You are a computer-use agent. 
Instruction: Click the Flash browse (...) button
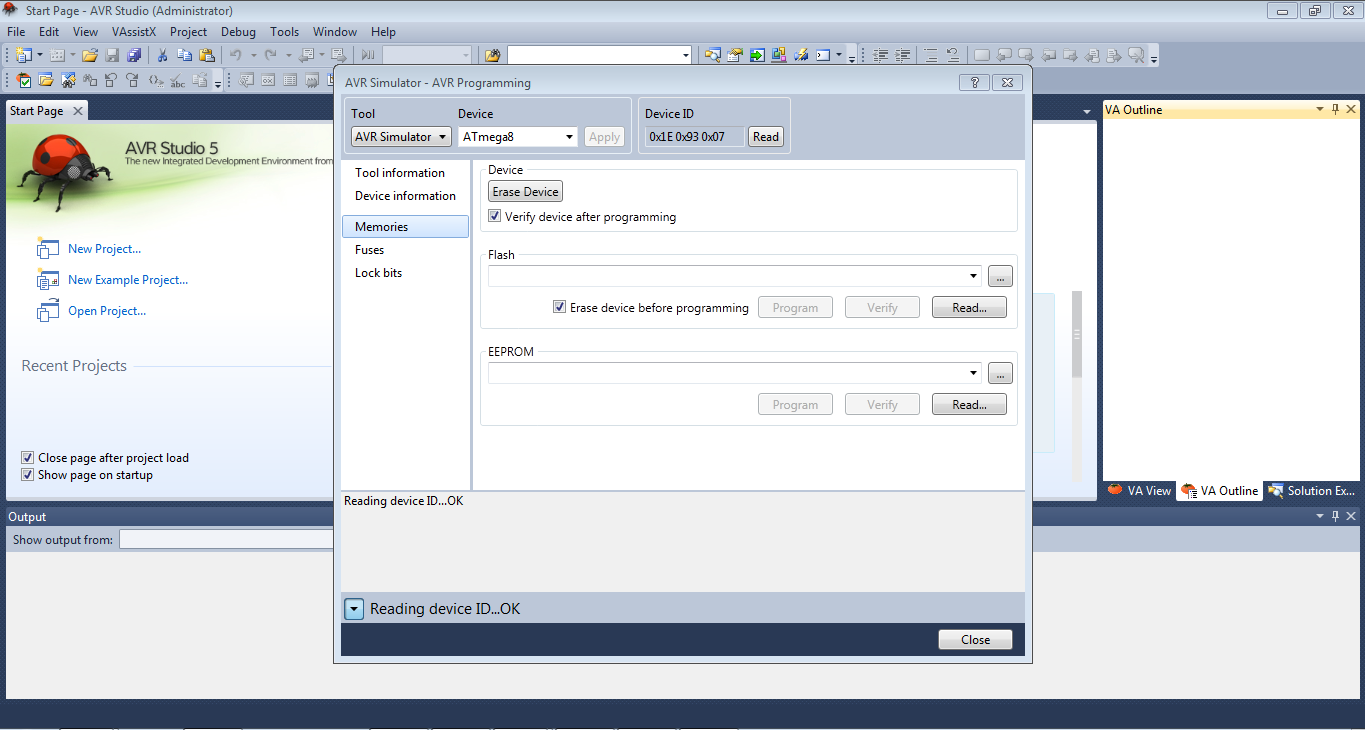click(x=1000, y=276)
